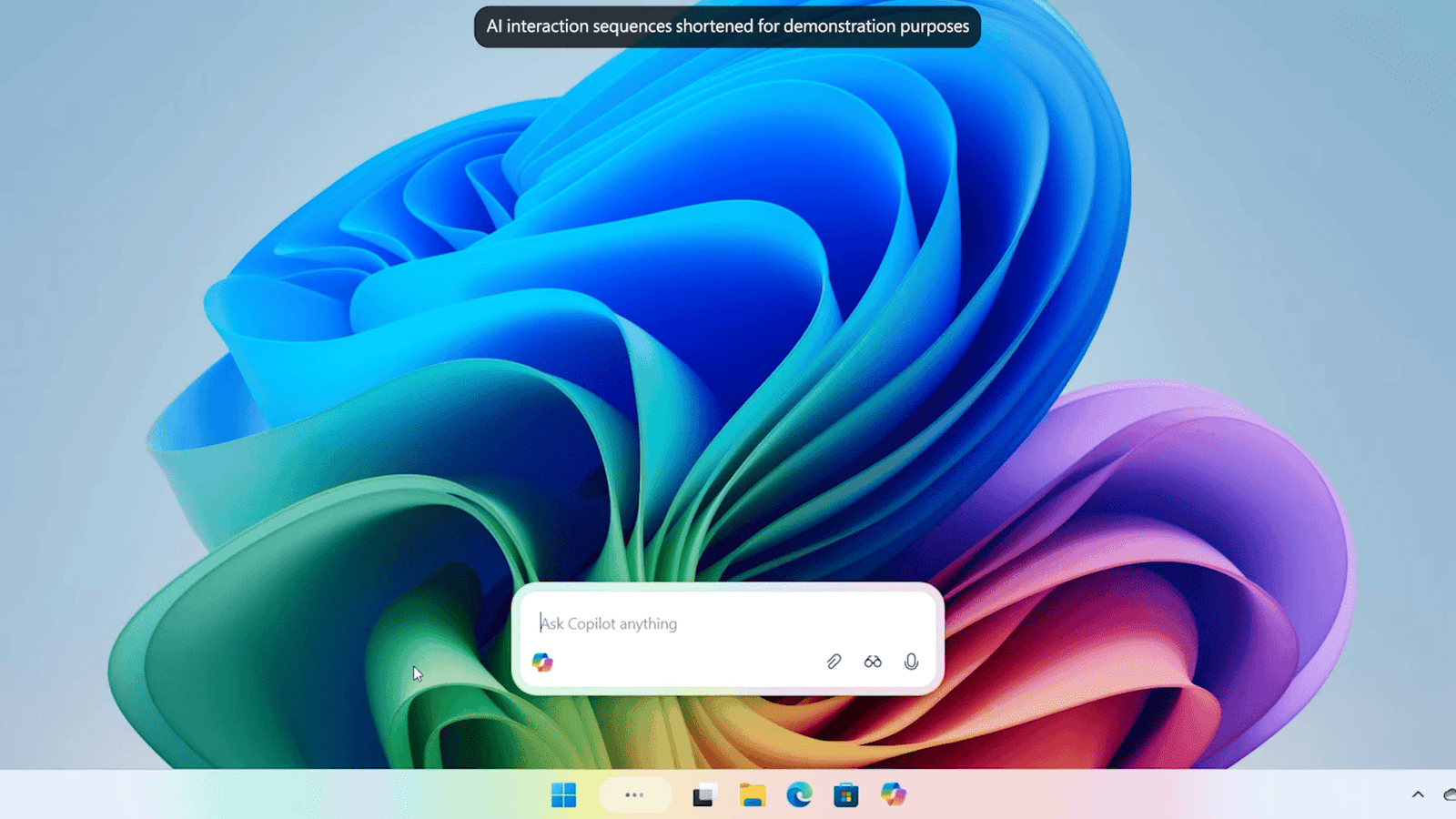Start Copilot Vision with the glasses icon
This screenshot has width=1456, height=819.
click(873, 662)
